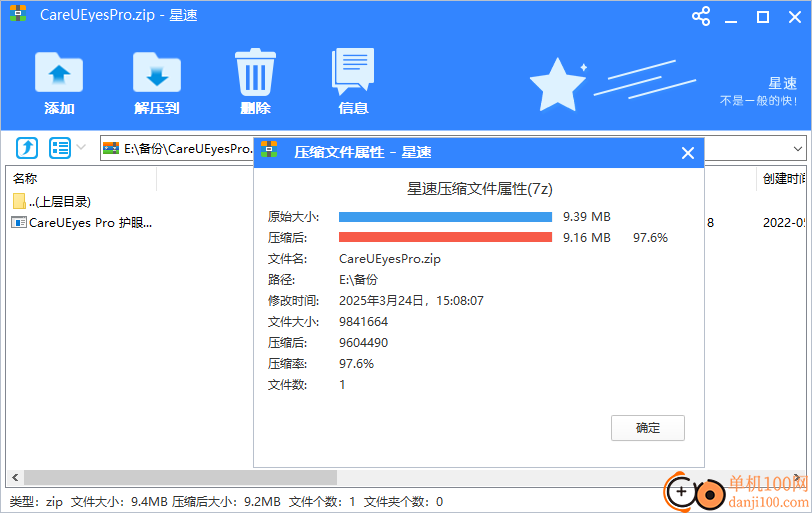Click the CareUEyesPro.zip file name value

(x=389, y=259)
